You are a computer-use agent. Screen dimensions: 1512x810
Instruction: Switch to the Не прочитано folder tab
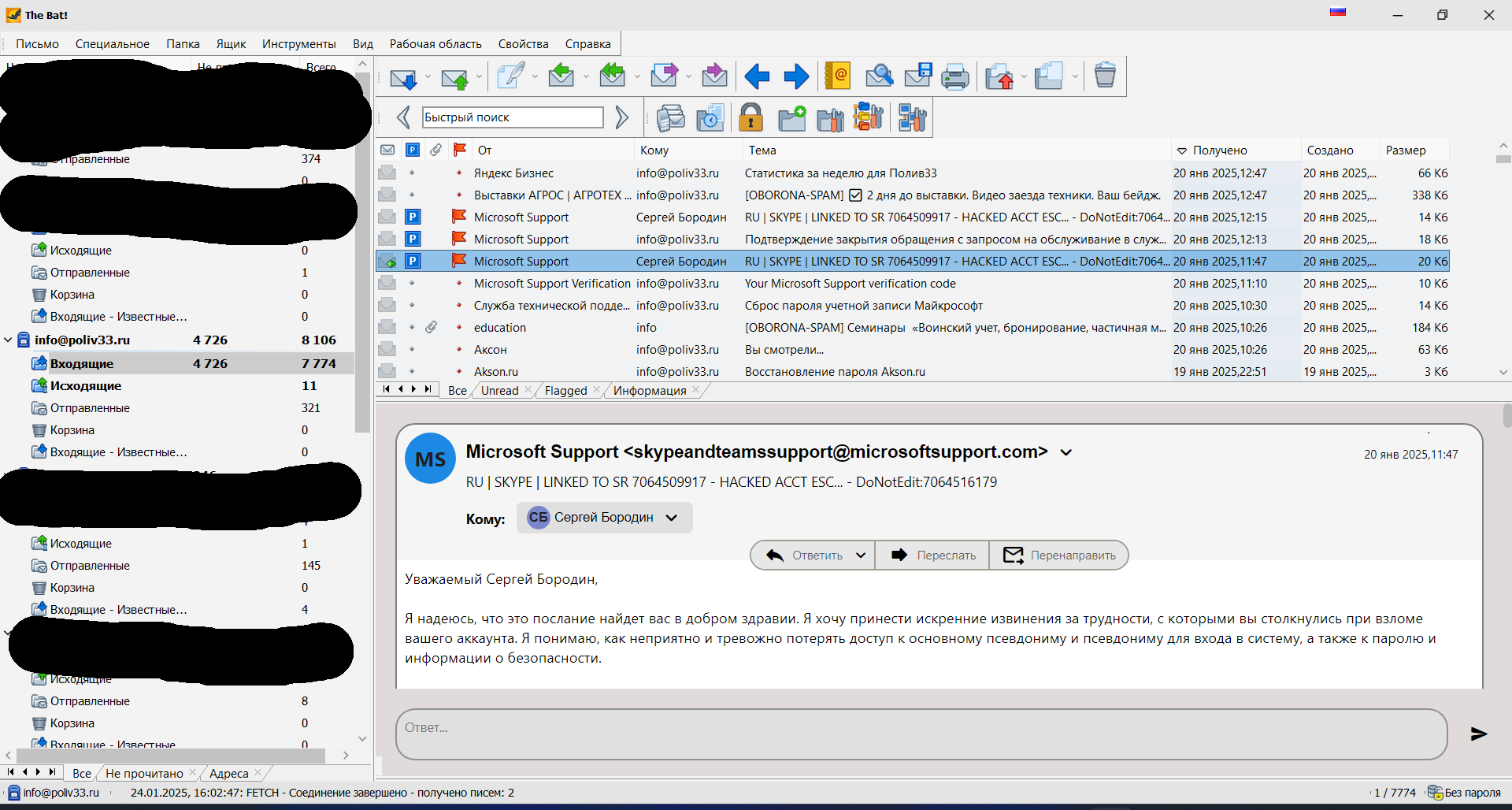pyautogui.click(x=144, y=773)
